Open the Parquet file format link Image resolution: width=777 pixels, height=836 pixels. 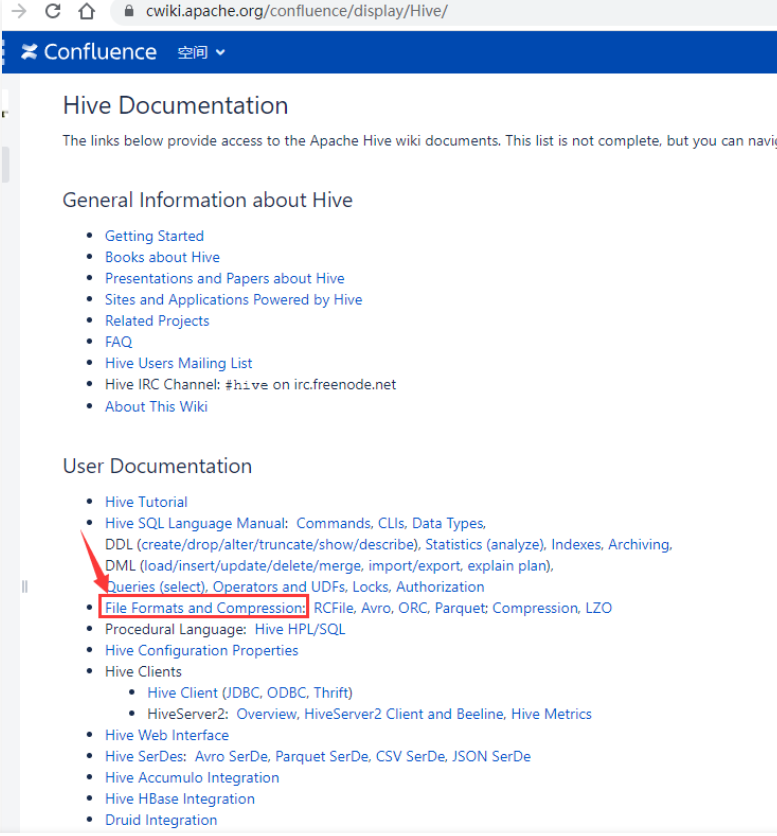click(x=461, y=608)
